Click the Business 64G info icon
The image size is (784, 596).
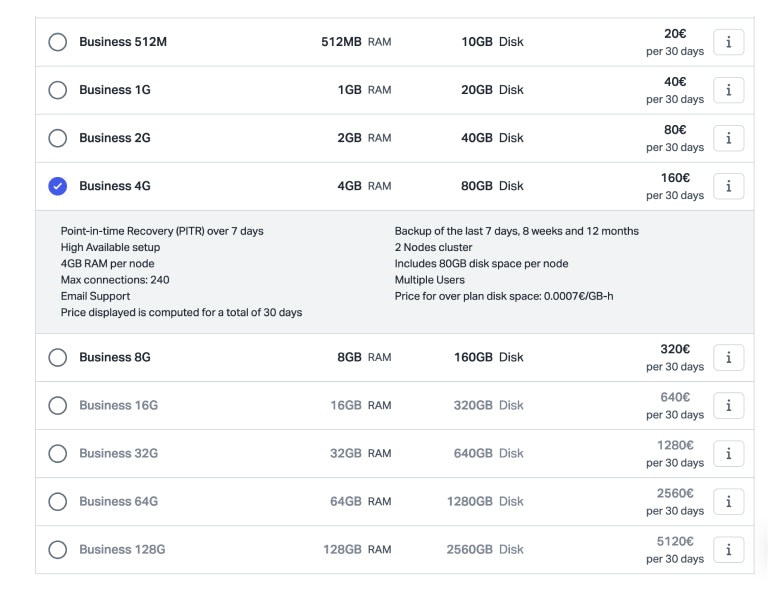(x=728, y=501)
